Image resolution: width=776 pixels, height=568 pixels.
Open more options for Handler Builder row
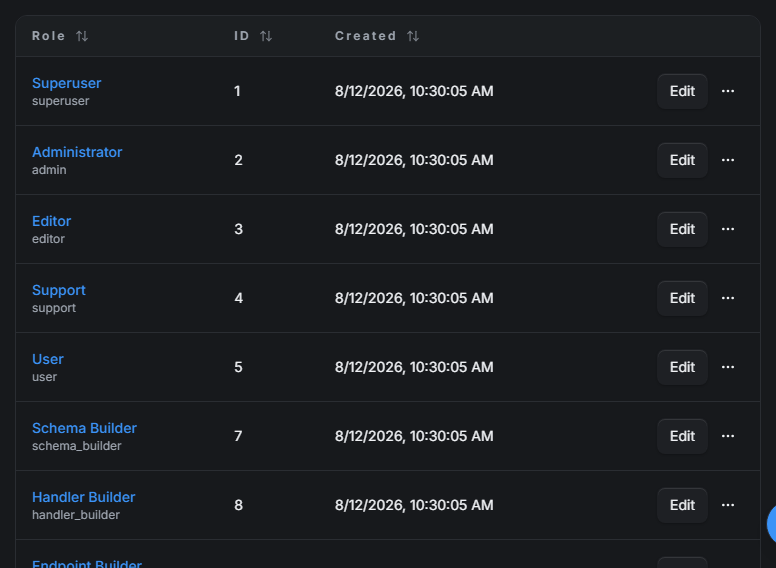[x=728, y=505]
